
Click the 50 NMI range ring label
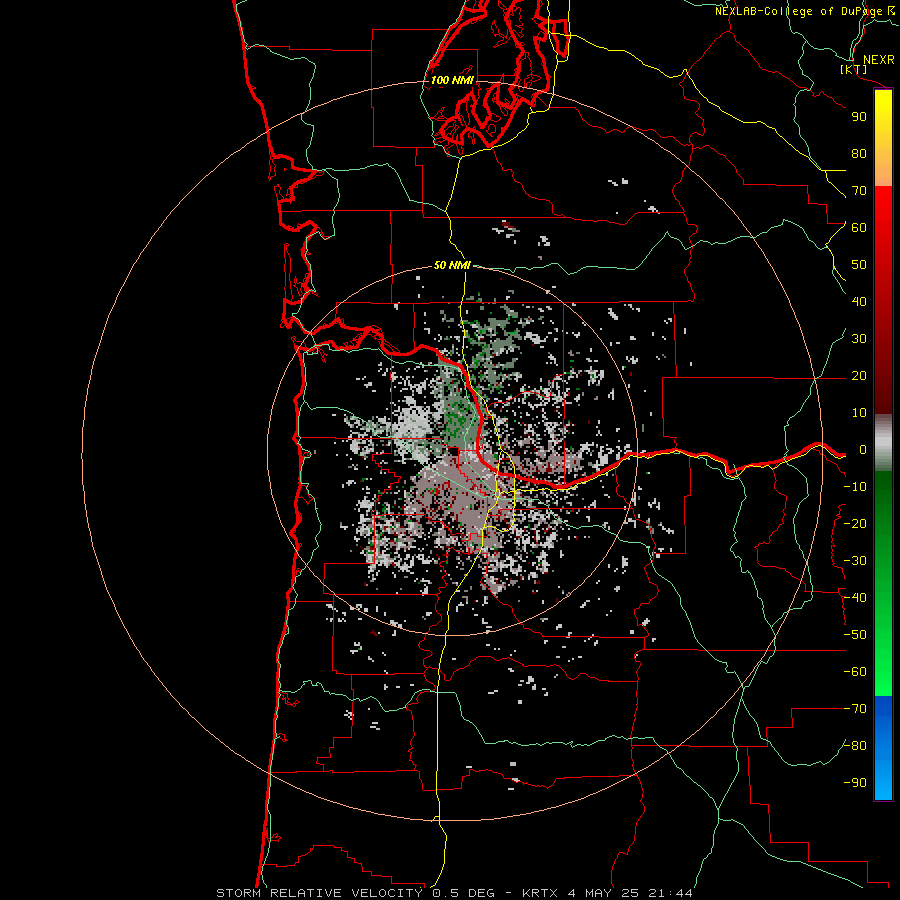tap(452, 265)
